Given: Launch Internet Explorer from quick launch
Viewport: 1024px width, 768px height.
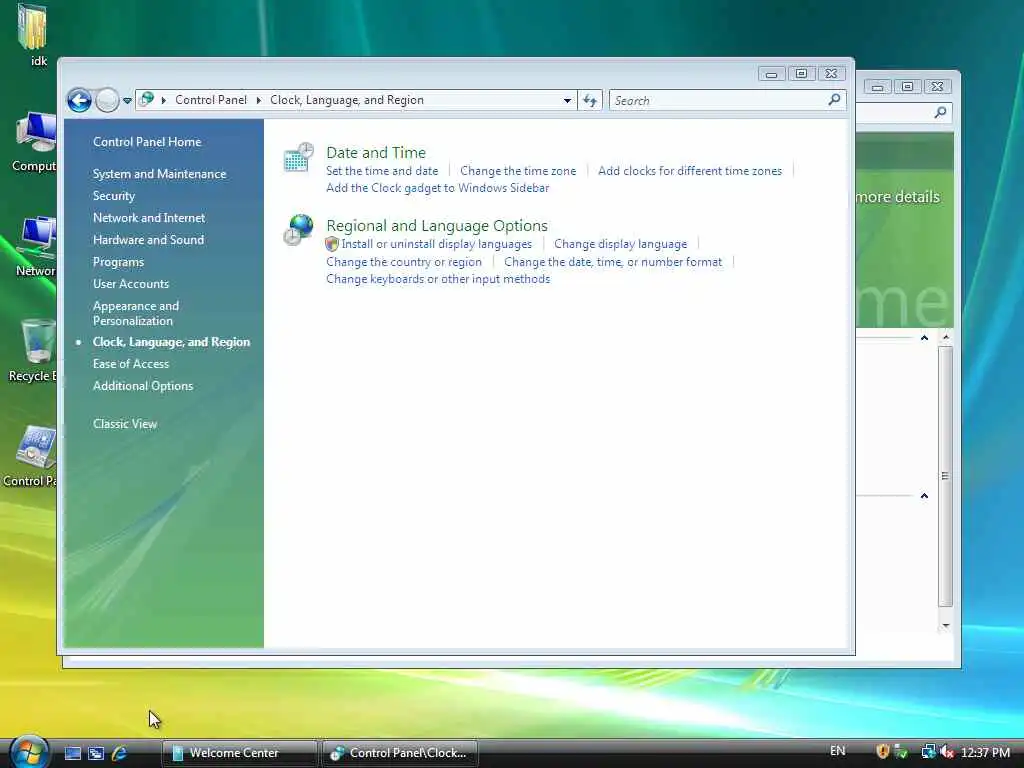Looking at the screenshot, I should [120, 753].
